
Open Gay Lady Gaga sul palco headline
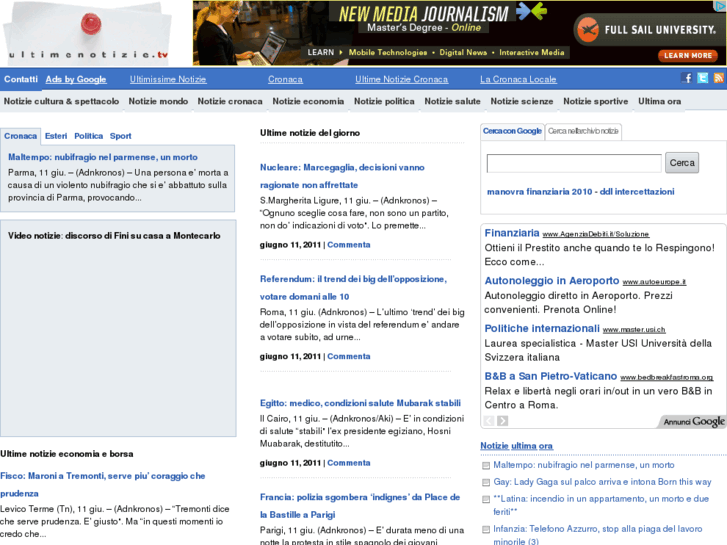602,482
